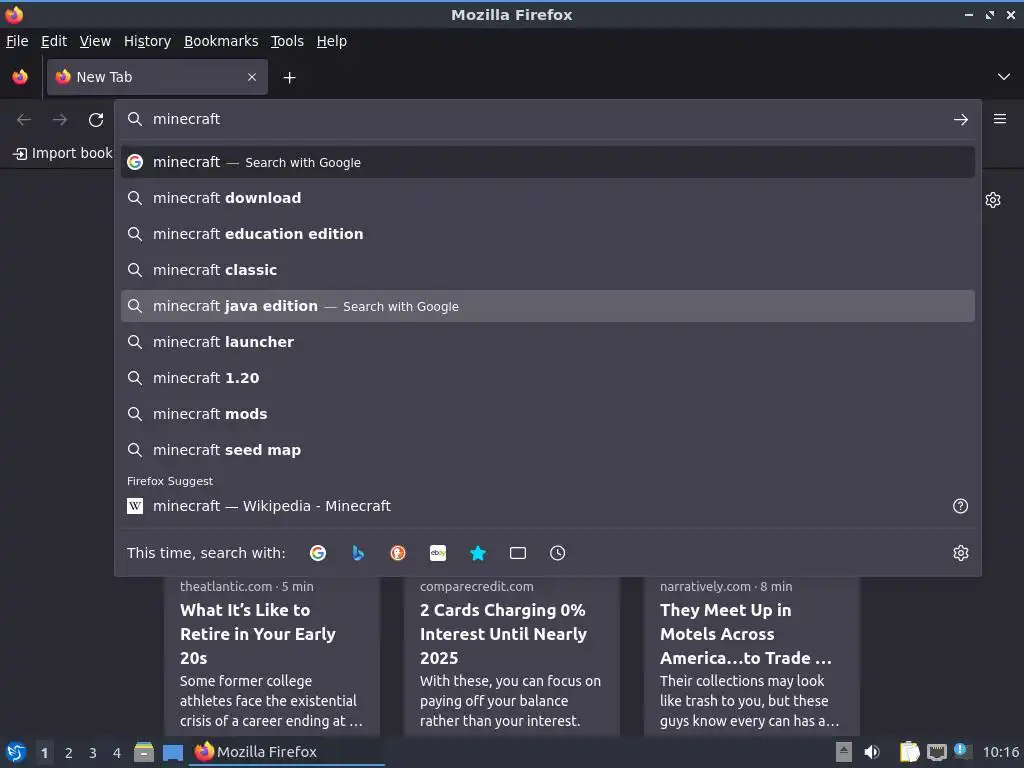Open Firefox View pinned tab icon

(20, 77)
